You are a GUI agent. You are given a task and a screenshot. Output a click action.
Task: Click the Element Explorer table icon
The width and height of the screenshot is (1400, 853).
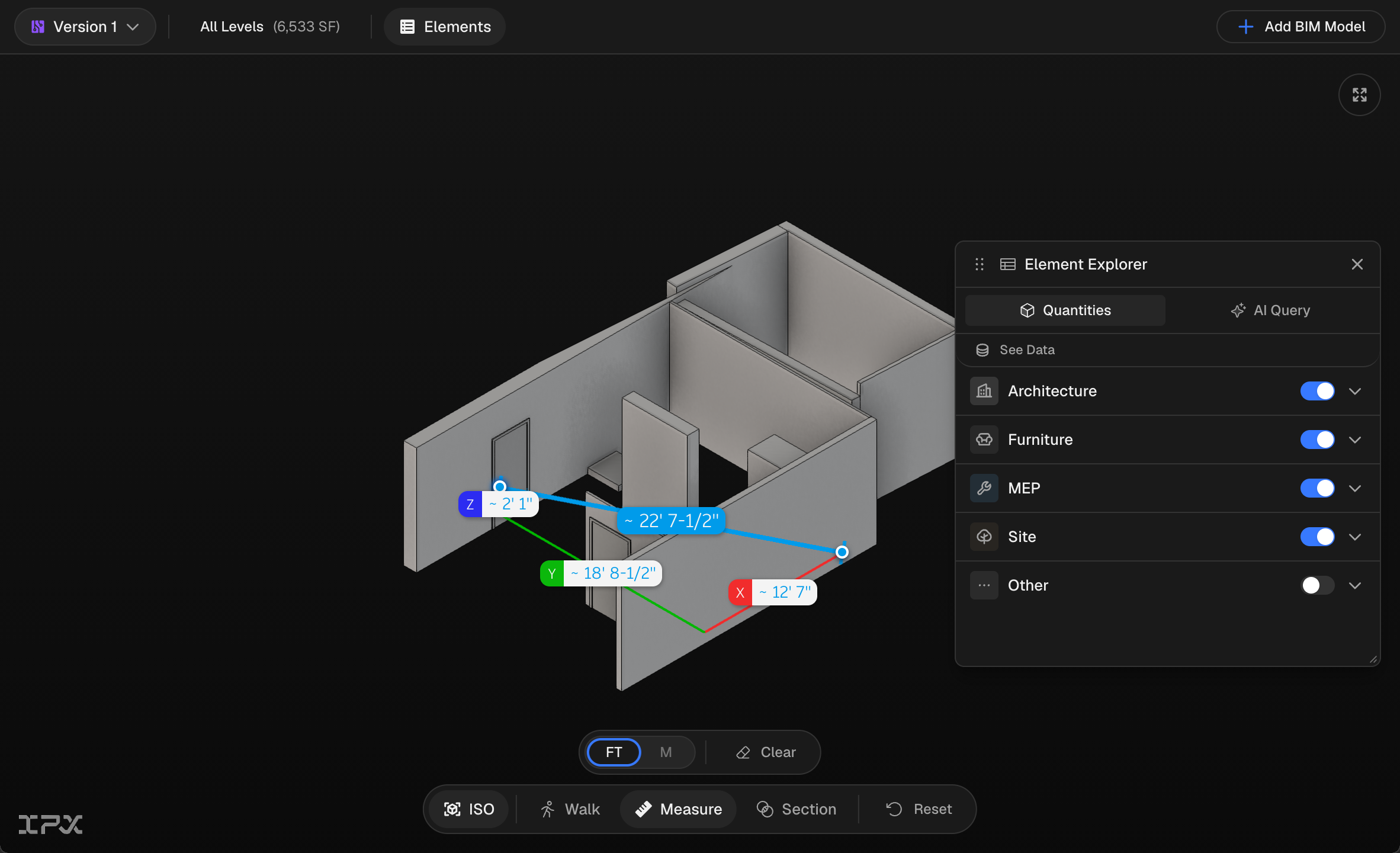click(1008, 264)
